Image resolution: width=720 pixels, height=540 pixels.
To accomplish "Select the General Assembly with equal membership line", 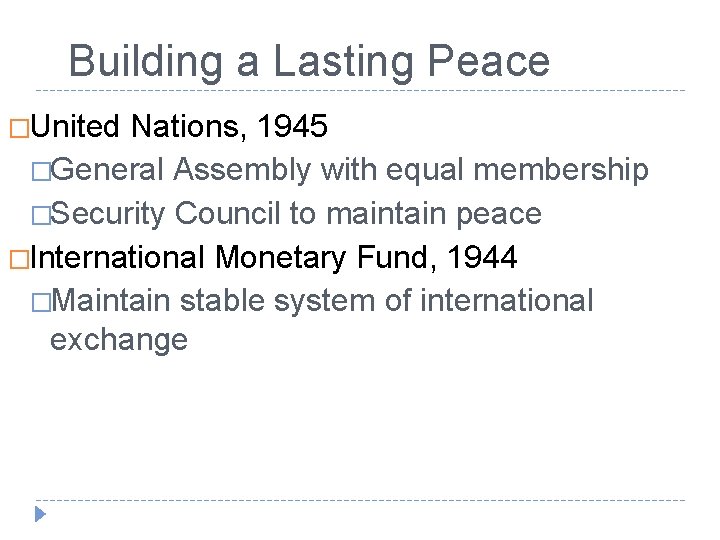I will pos(349,170).
